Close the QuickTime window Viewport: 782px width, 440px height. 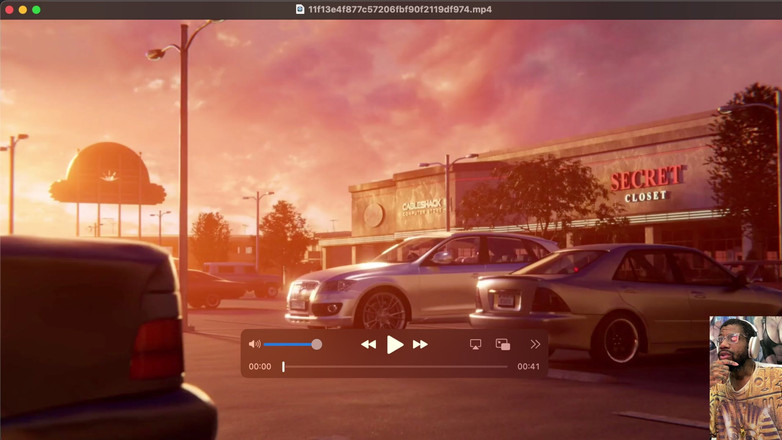coord(9,9)
